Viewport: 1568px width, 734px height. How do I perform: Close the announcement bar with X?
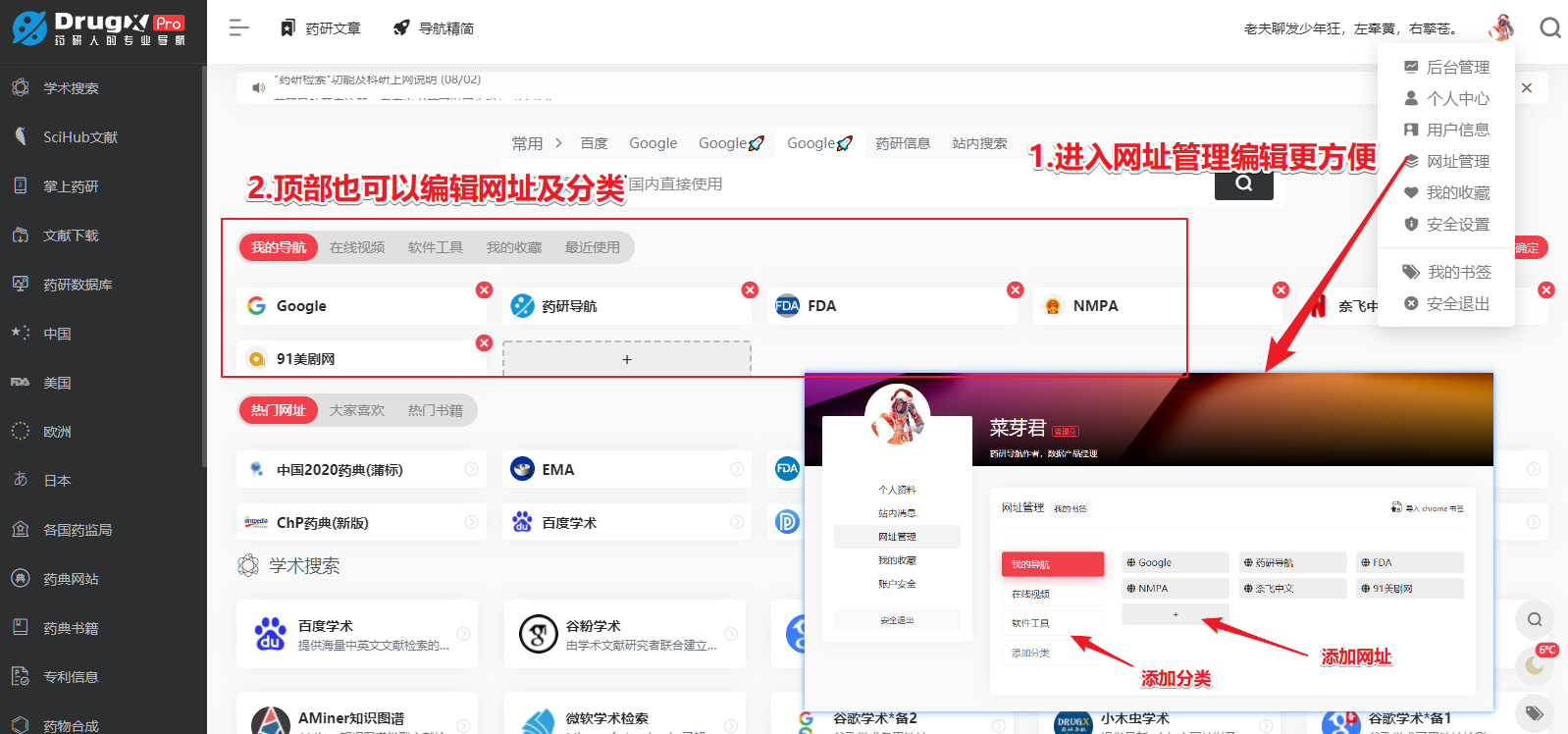tap(1527, 87)
